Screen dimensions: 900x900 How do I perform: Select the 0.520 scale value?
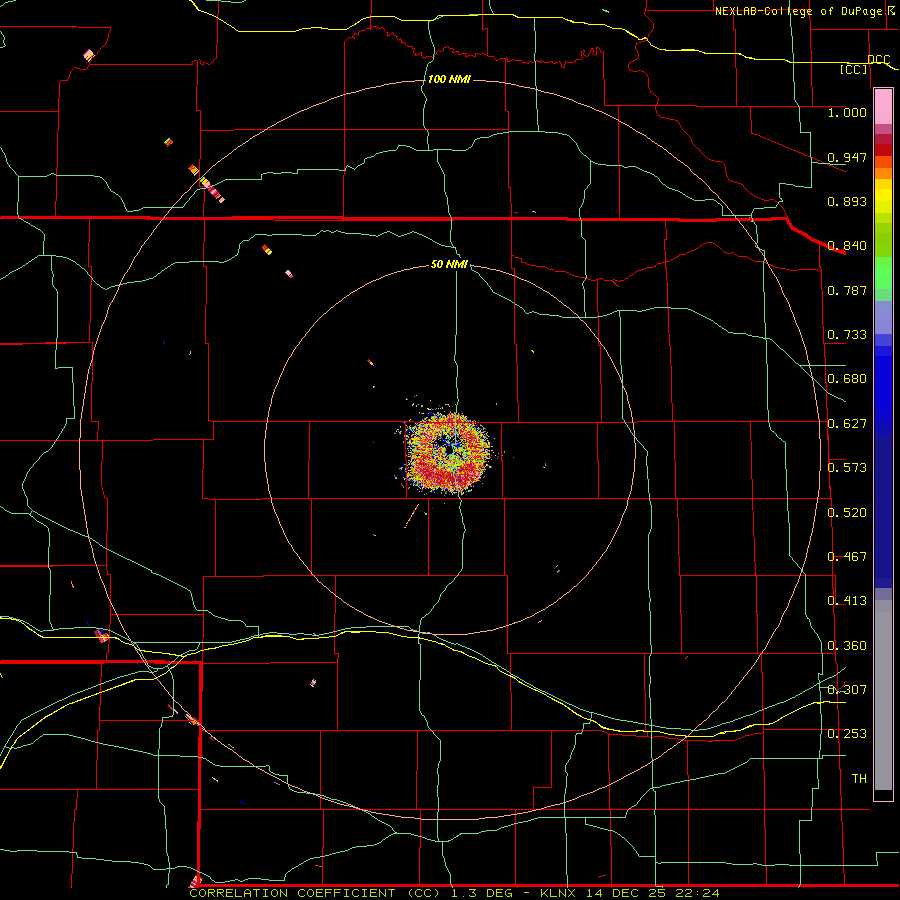[847, 513]
